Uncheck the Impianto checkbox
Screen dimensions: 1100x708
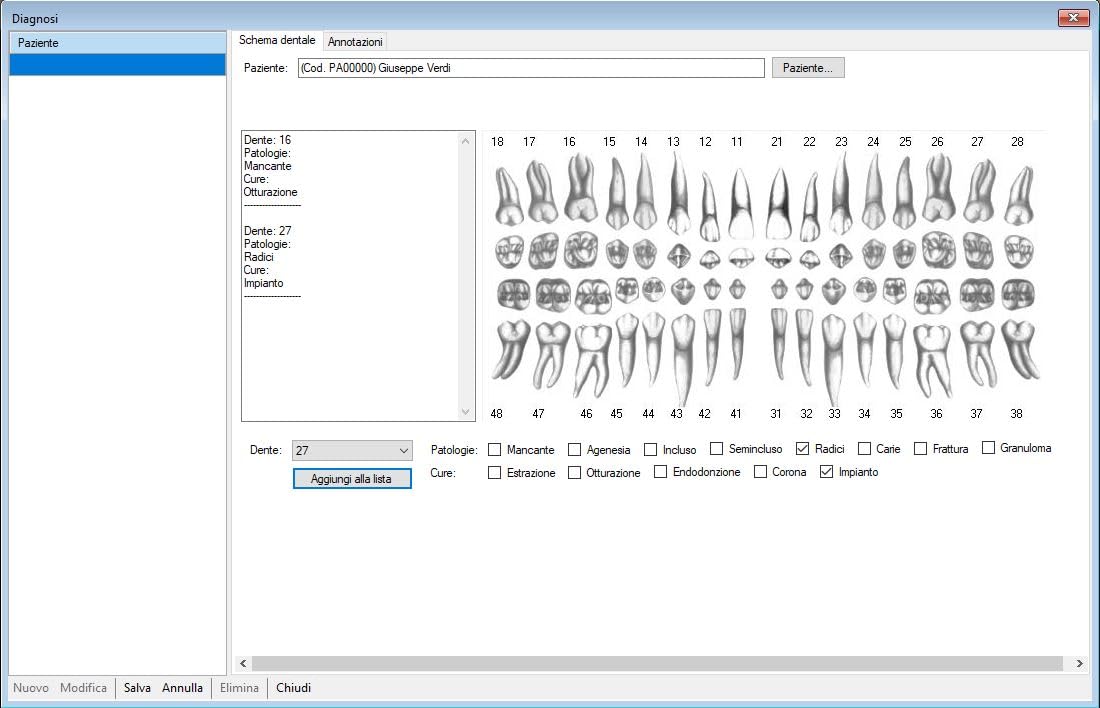[826, 472]
